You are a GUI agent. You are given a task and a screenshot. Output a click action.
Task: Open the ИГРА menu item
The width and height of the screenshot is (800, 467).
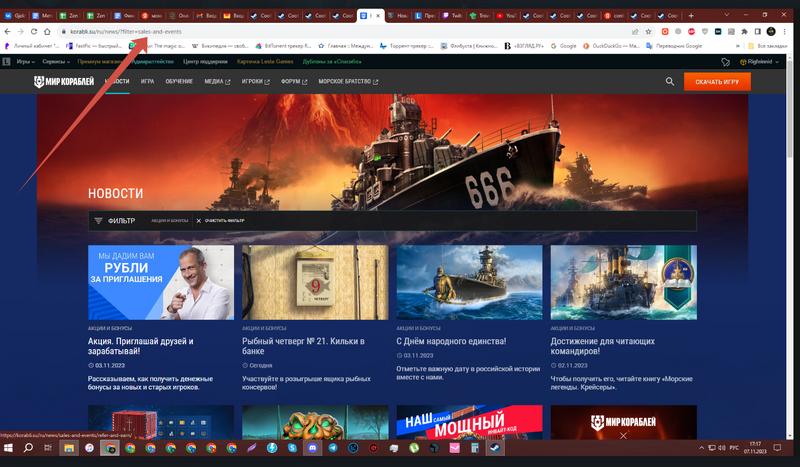(147, 82)
